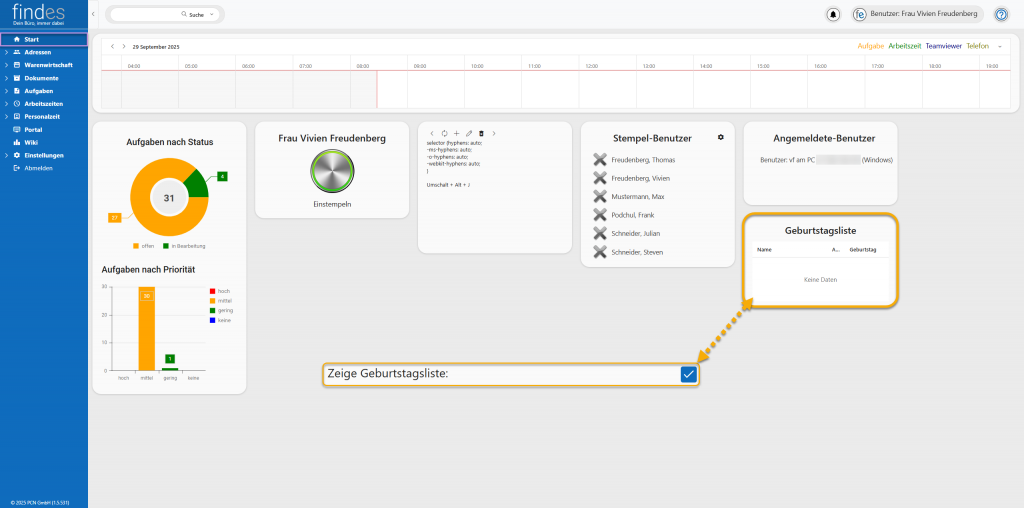Screen dimensions: 1024x508
Task: Open the Benutzer Frau Vivien Freudenberg button
Action: pyautogui.click(x=917, y=15)
